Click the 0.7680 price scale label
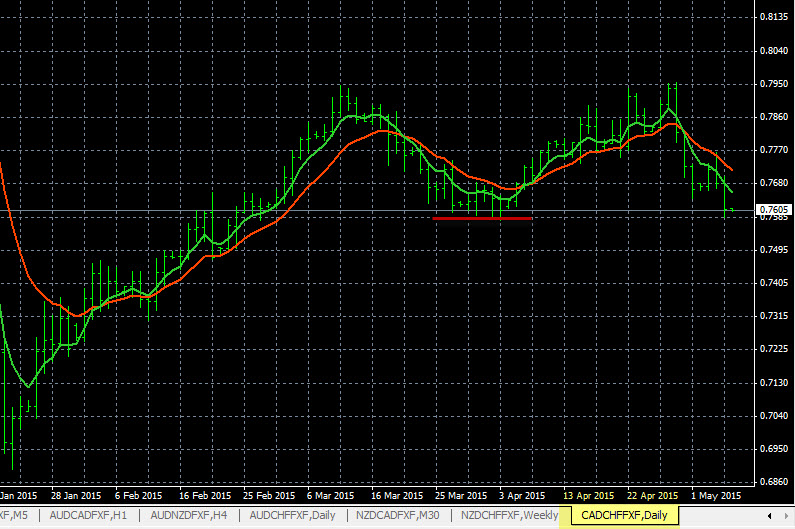This screenshot has width=795, height=529. tap(774, 183)
